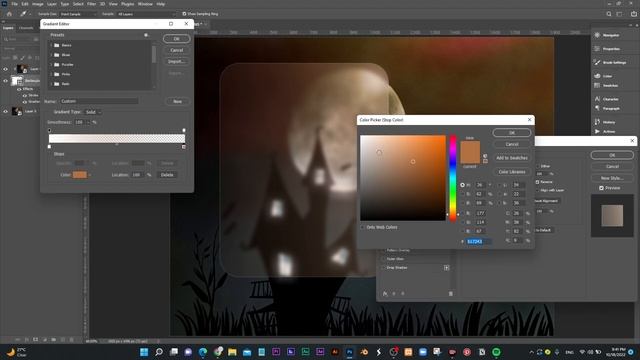Switch to the Layers tab
Image resolution: width=640 pixels, height=360 pixels.
(x=8, y=28)
